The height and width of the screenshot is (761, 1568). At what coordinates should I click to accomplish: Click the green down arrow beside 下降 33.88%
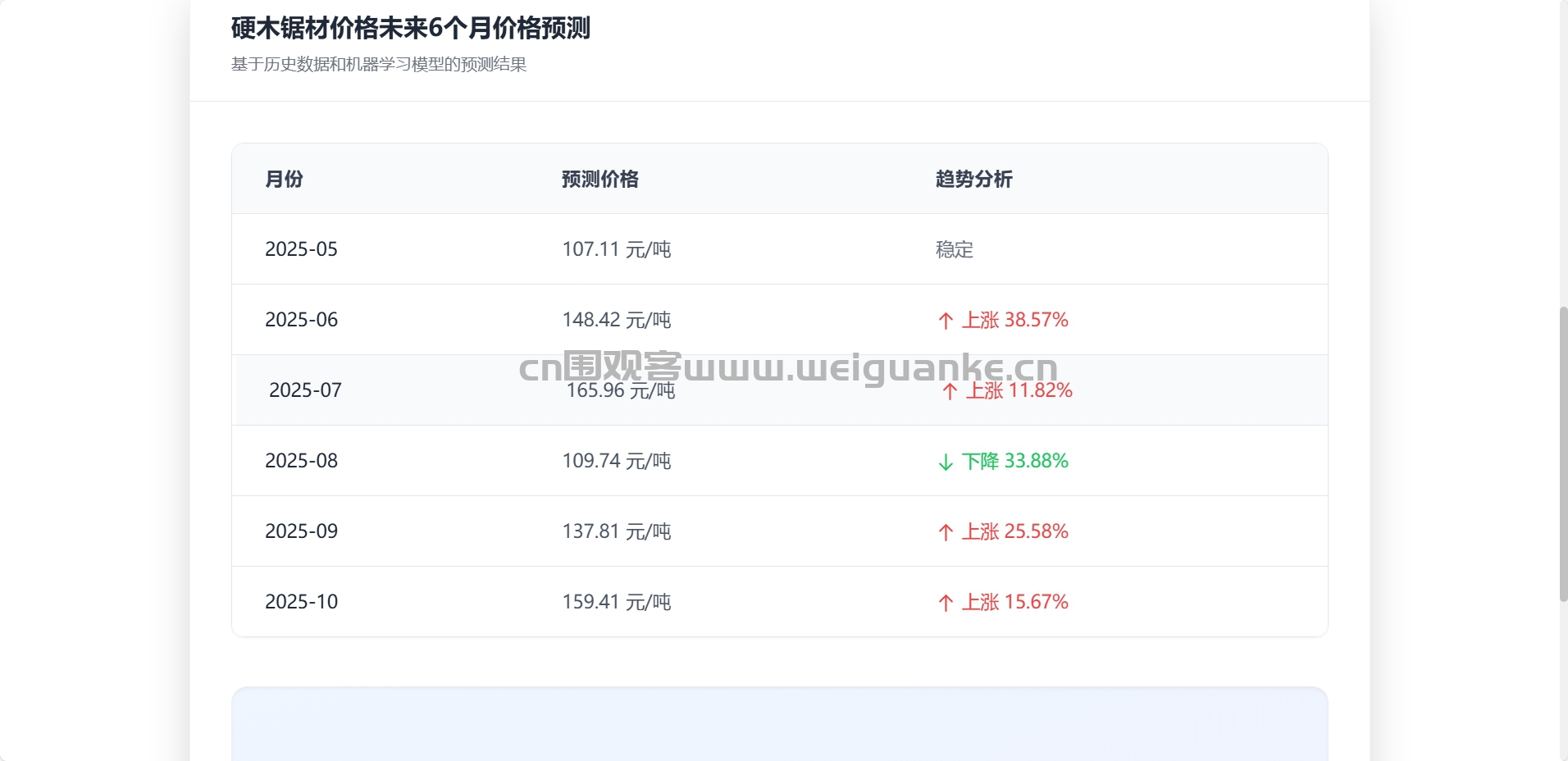click(x=946, y=462)
